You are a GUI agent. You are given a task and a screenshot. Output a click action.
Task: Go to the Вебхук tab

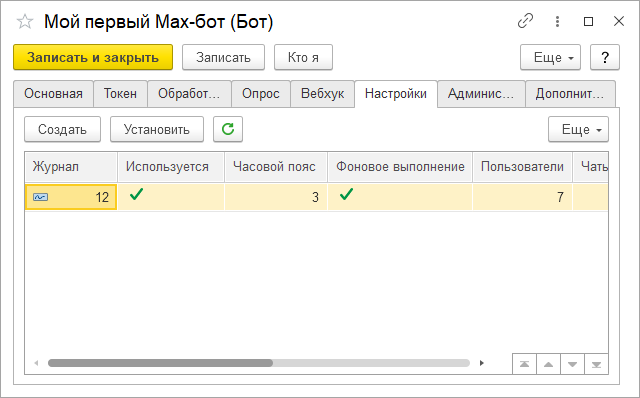[322, 94]
